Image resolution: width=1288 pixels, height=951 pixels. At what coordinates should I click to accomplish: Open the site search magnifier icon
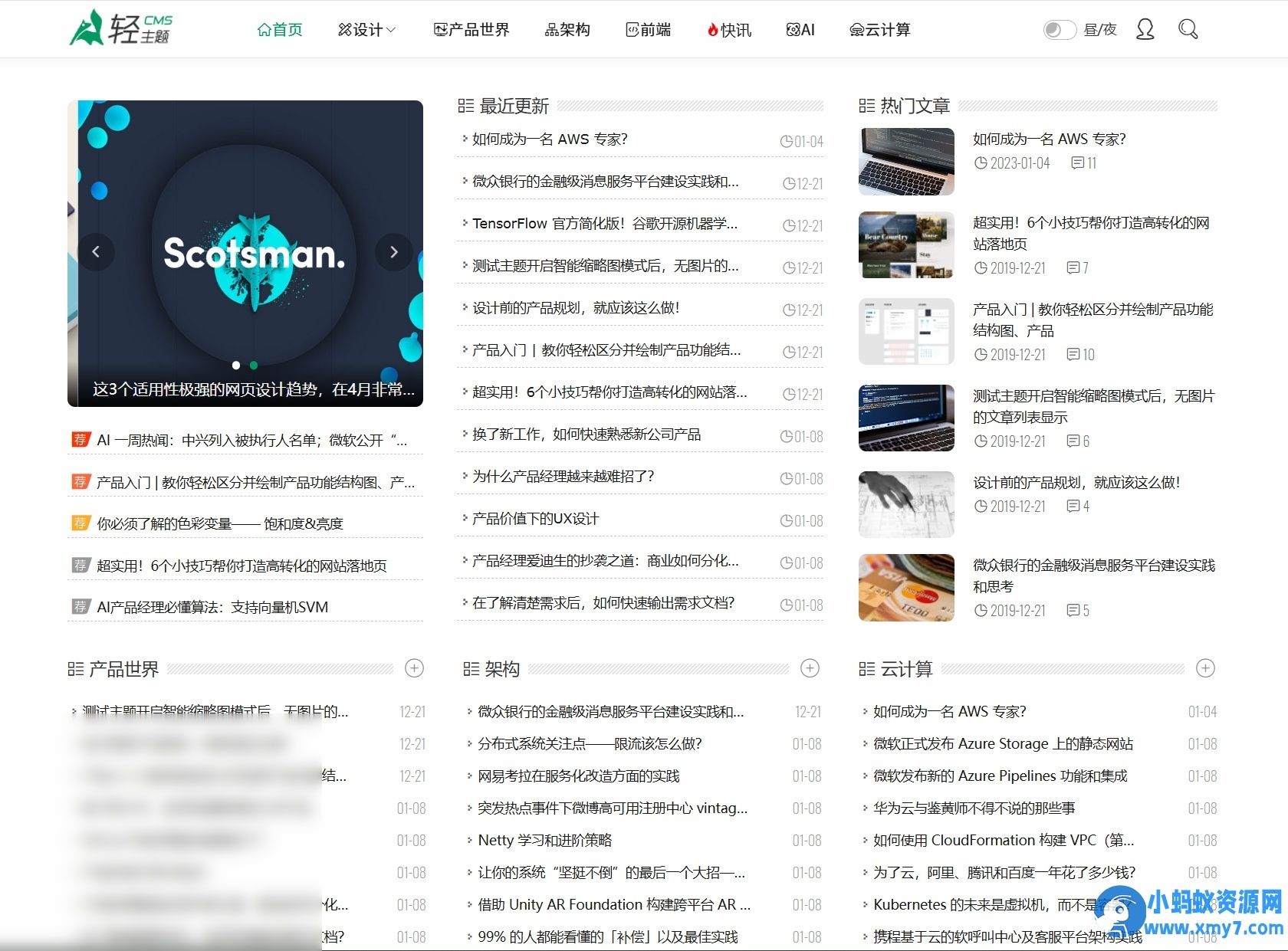pos(1188,28)
